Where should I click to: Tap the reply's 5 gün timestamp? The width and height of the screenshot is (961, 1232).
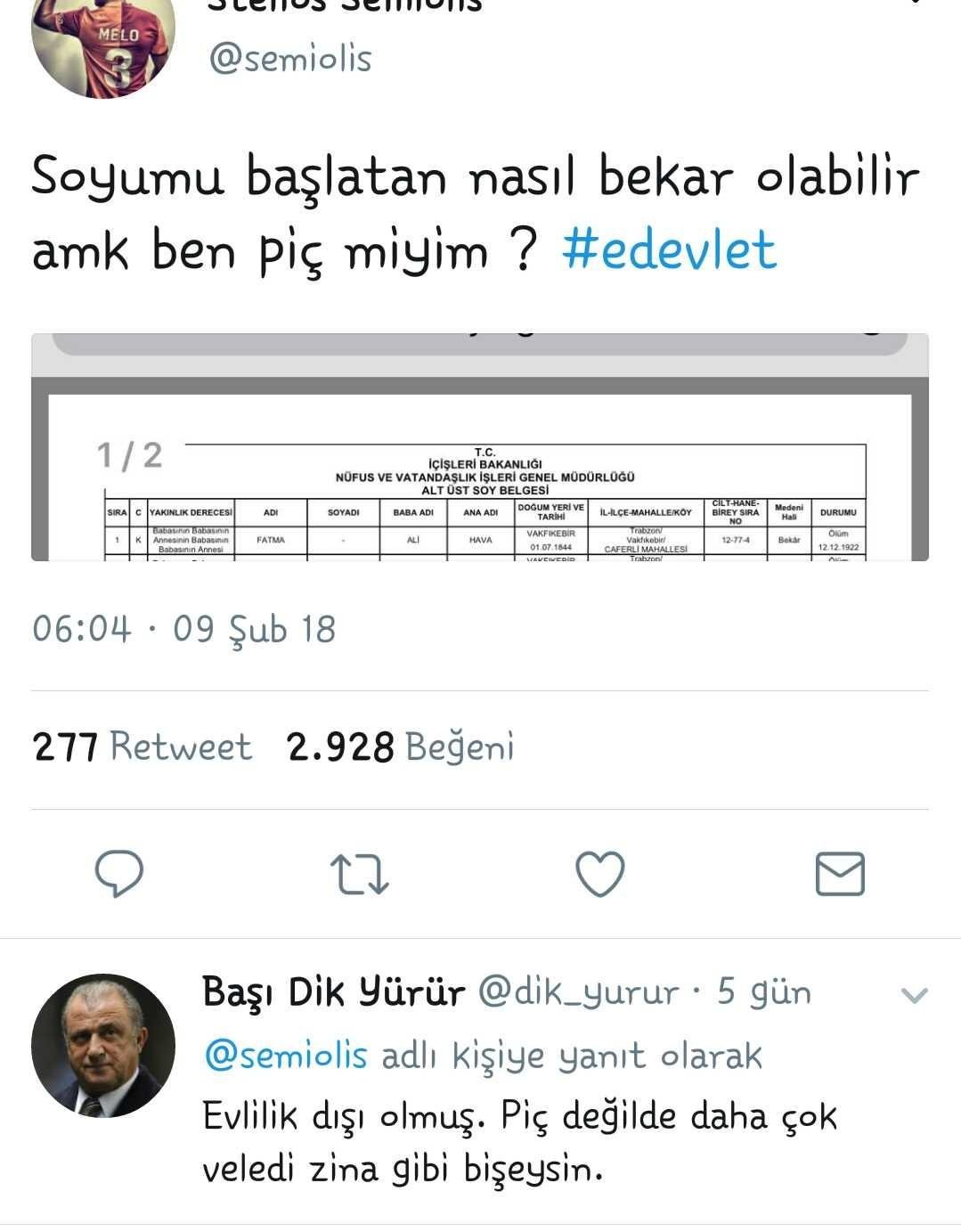(764, 992)
